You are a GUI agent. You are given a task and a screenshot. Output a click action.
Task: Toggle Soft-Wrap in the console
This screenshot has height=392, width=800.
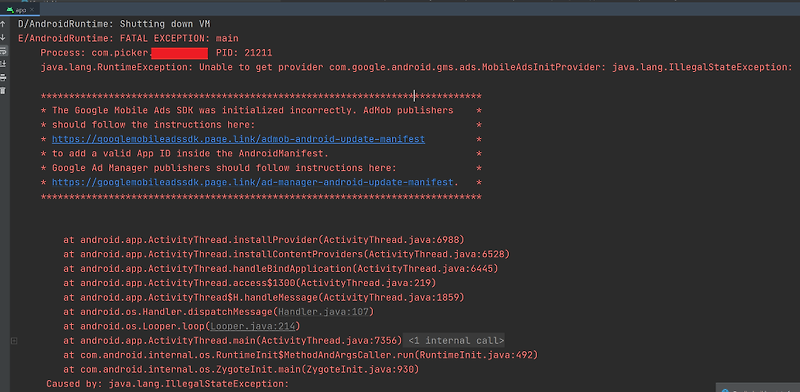tap(3, 51)
